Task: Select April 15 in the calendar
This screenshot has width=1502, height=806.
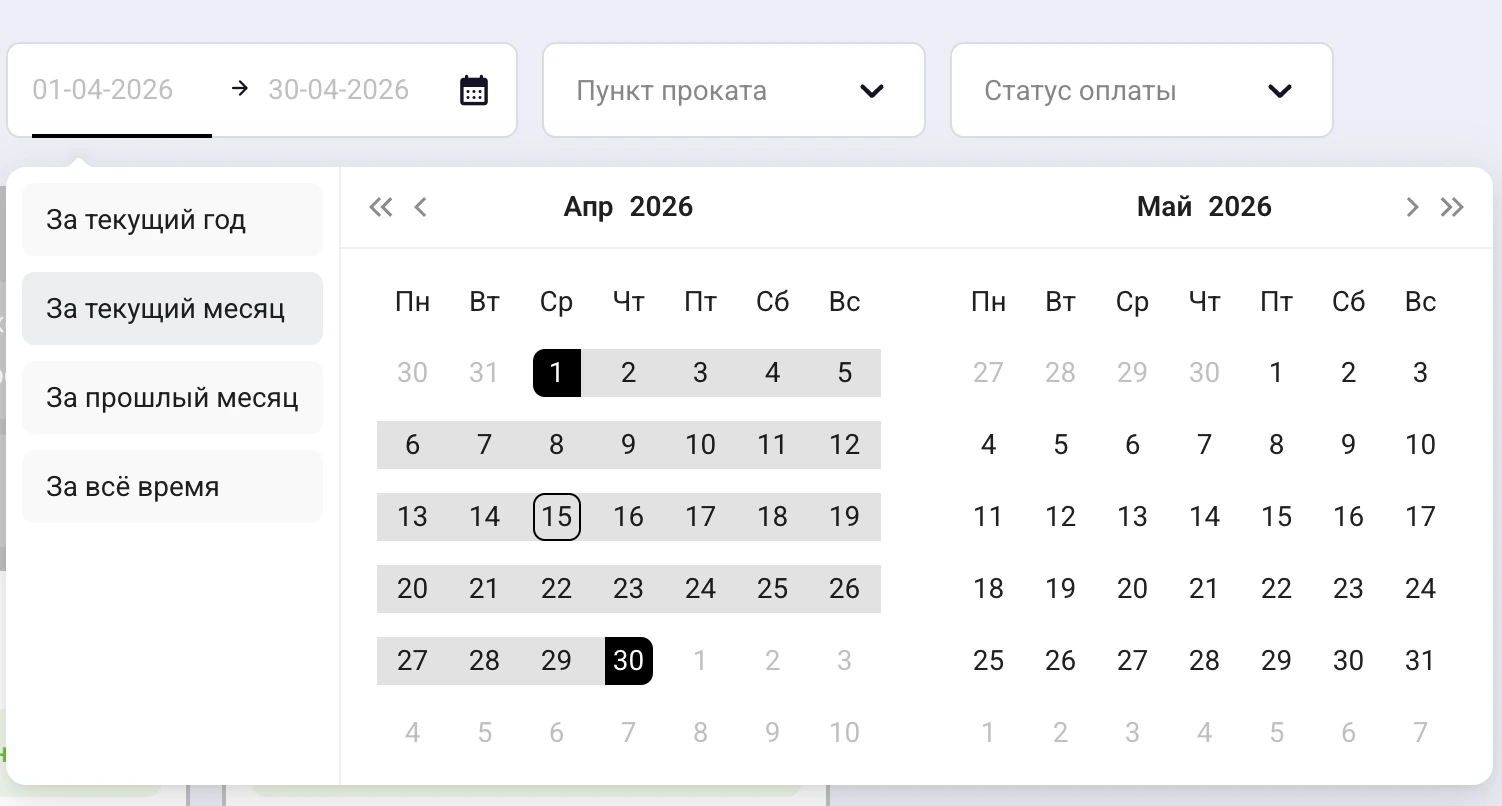Action: tap(556, 517)
